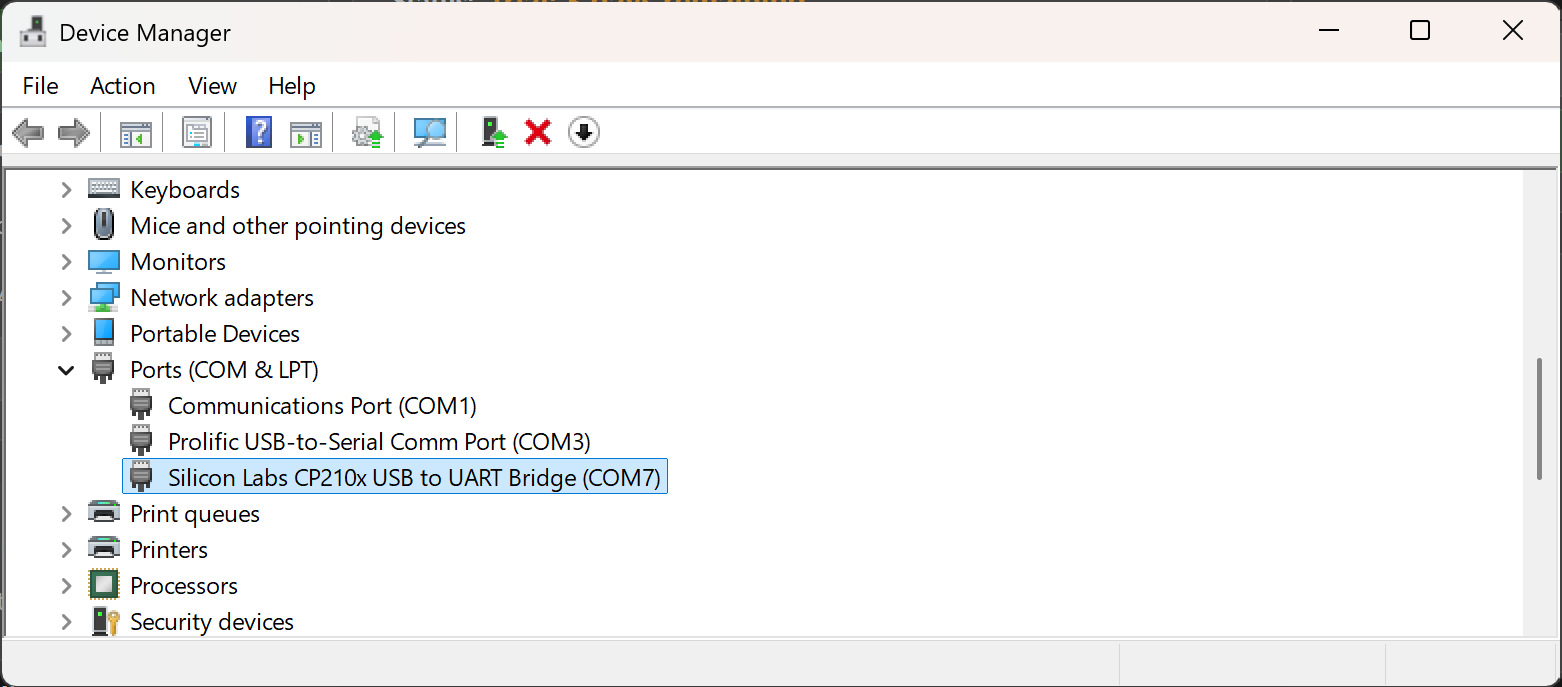The image size is (1562, 687).
Task: Click the Back navigation arrow
Action: [28, 131]
